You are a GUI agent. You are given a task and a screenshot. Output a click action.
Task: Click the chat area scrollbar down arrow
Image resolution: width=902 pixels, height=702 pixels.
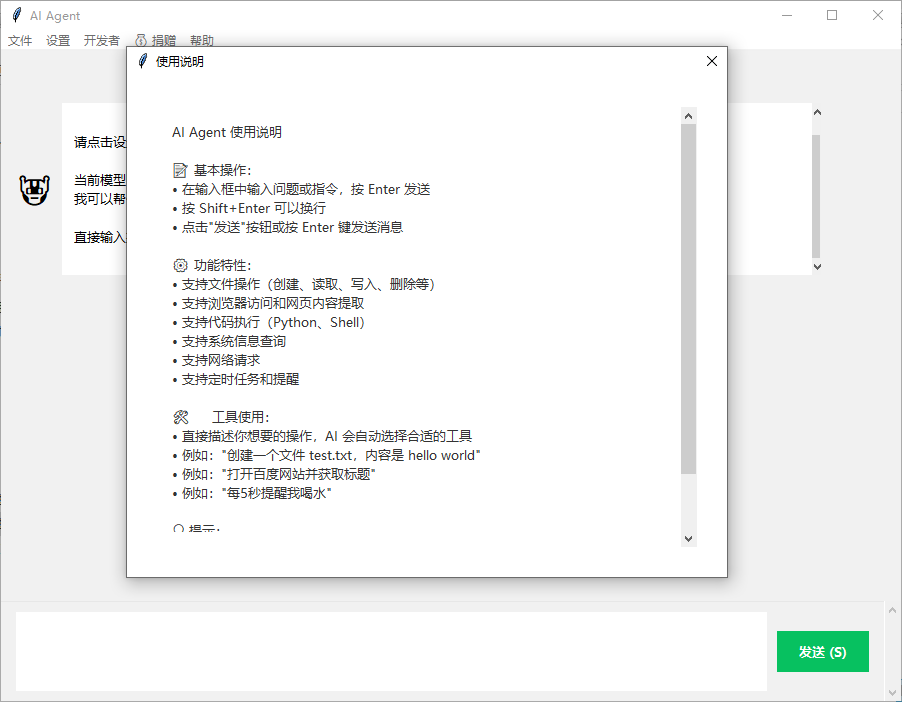click(x=816, y=266)
